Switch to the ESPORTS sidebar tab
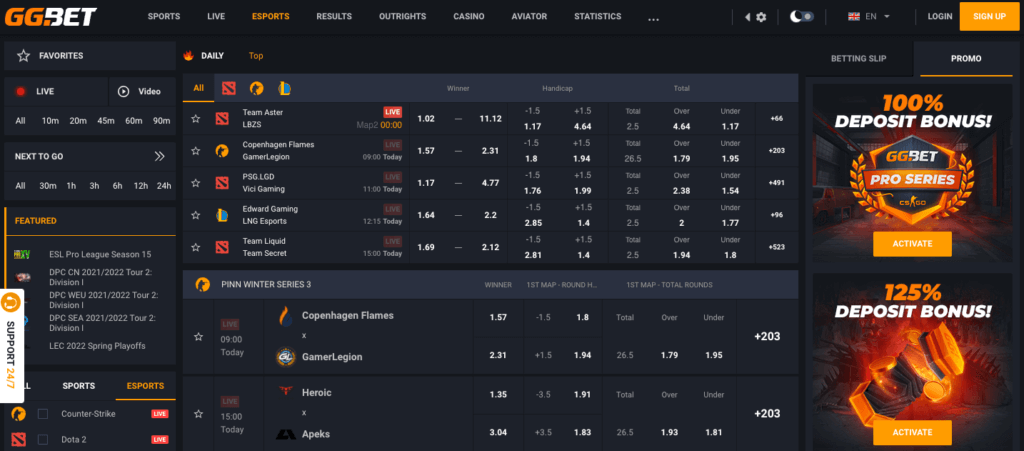 coord(146,386)
